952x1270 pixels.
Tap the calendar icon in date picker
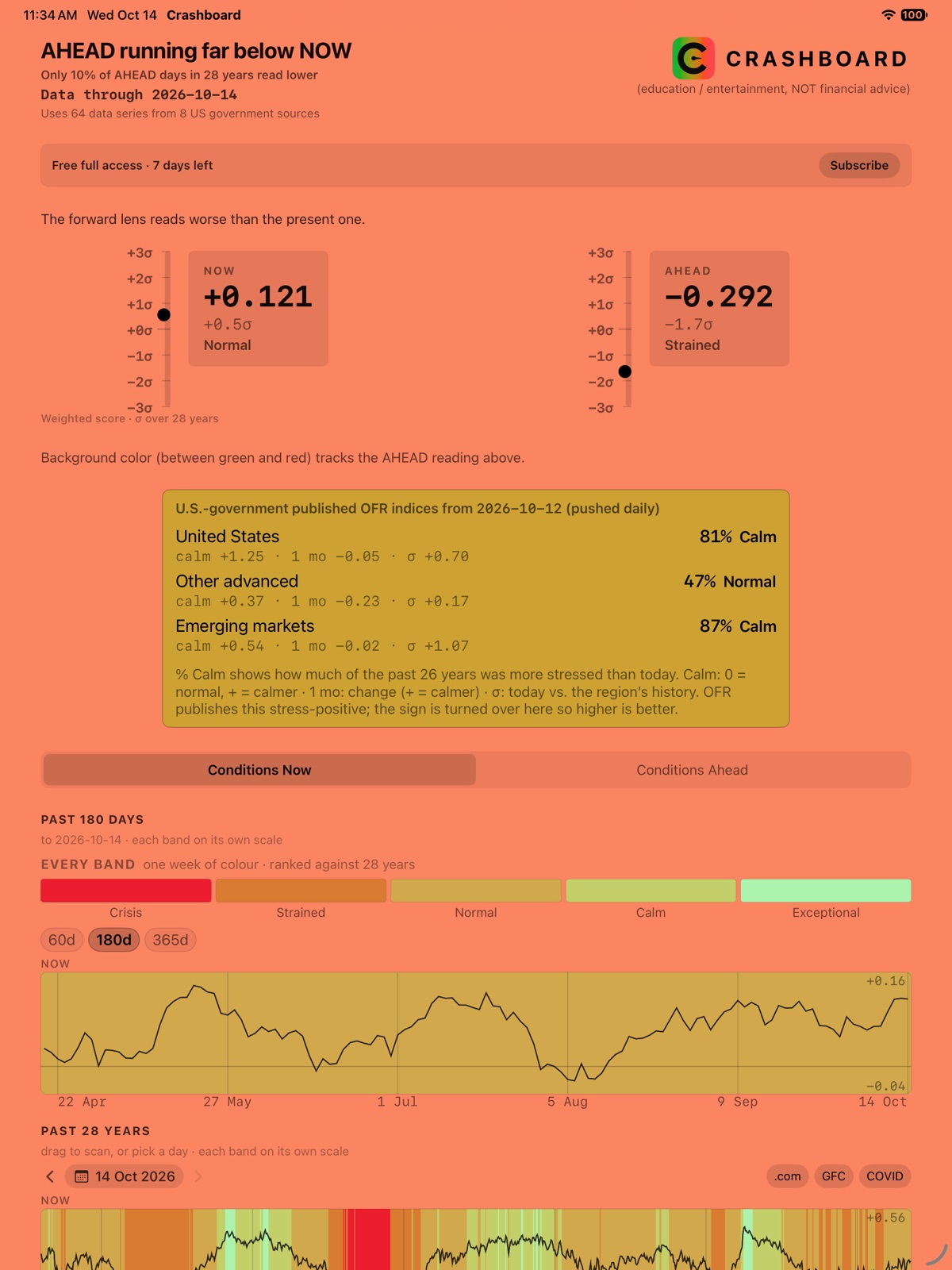pos(81,1176)
